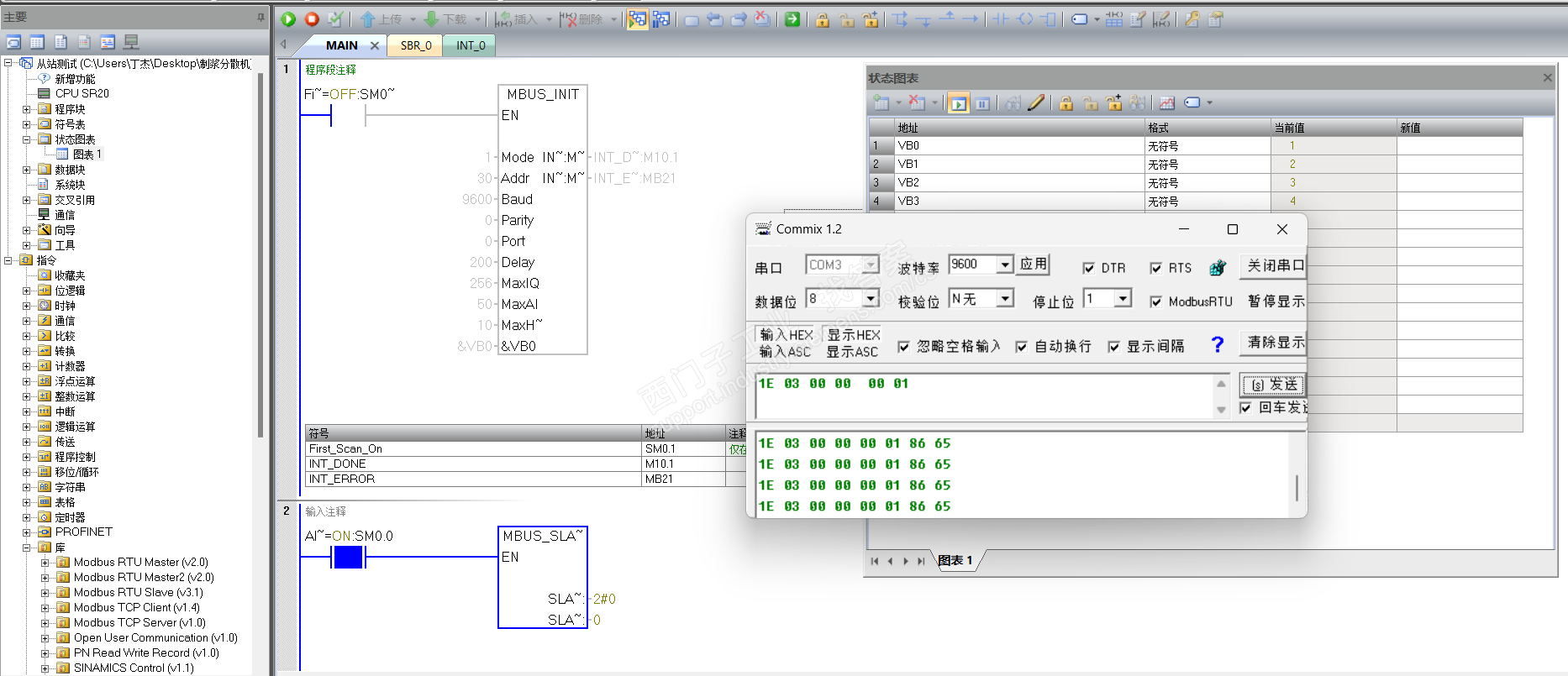Open the 波特率 baud rate dropdown

tap(1005, 265)
